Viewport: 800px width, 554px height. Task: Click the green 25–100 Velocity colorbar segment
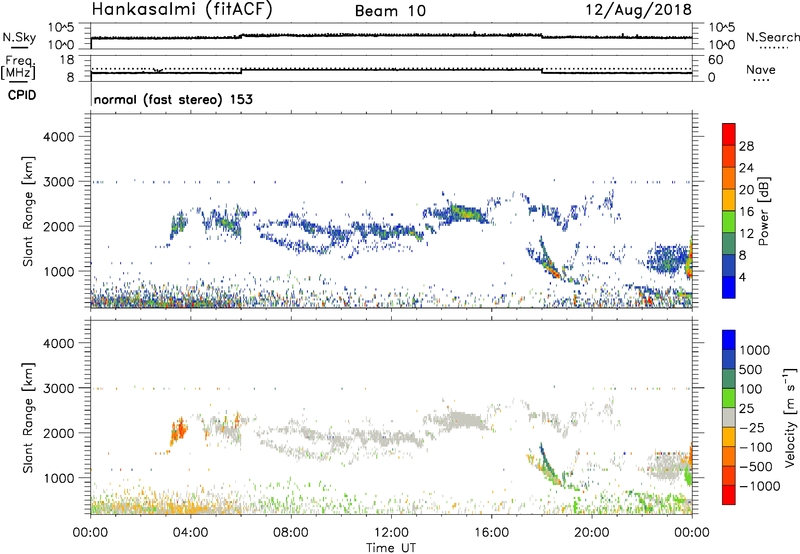729,398
